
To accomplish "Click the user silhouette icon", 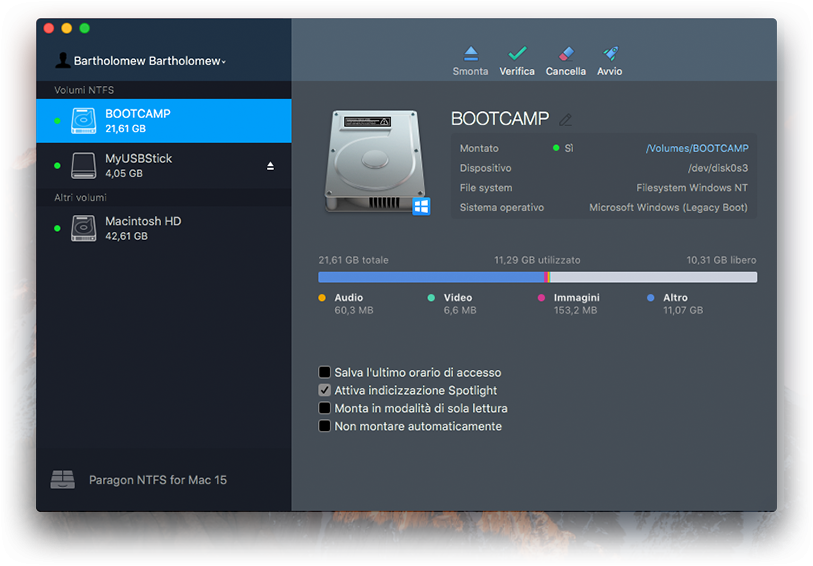I will point(63,61).
